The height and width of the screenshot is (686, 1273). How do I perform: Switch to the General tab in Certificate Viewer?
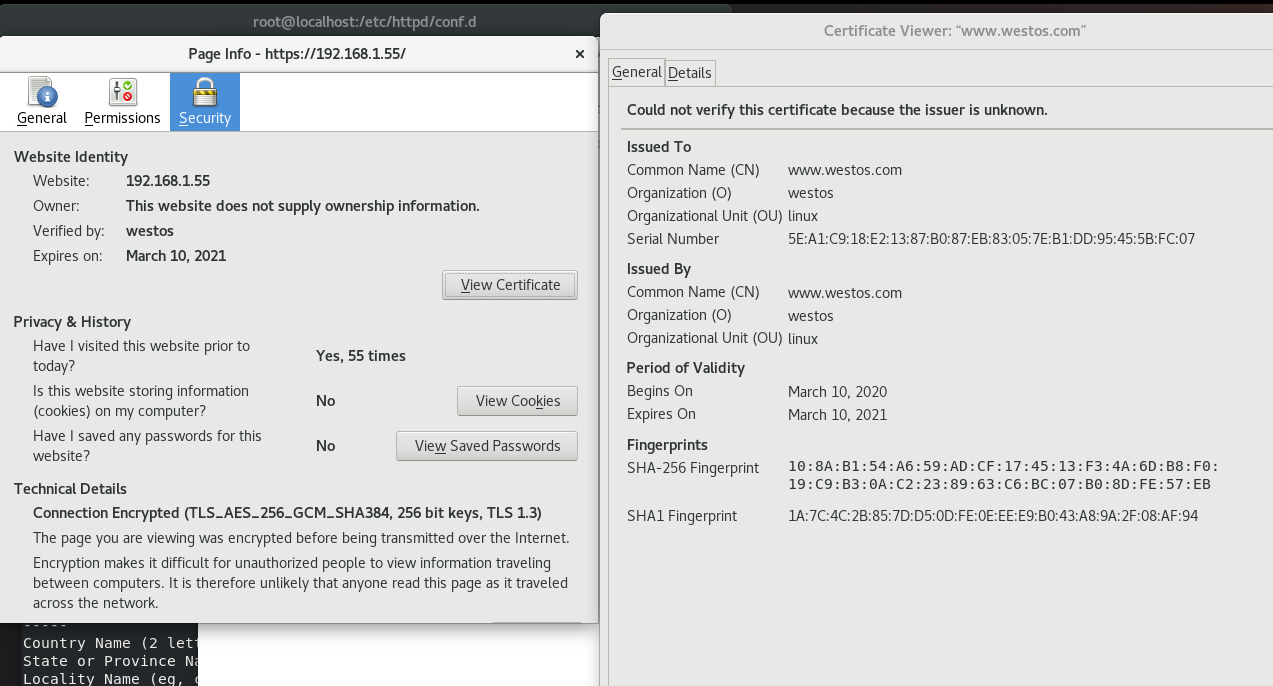[x=637, y=72]
